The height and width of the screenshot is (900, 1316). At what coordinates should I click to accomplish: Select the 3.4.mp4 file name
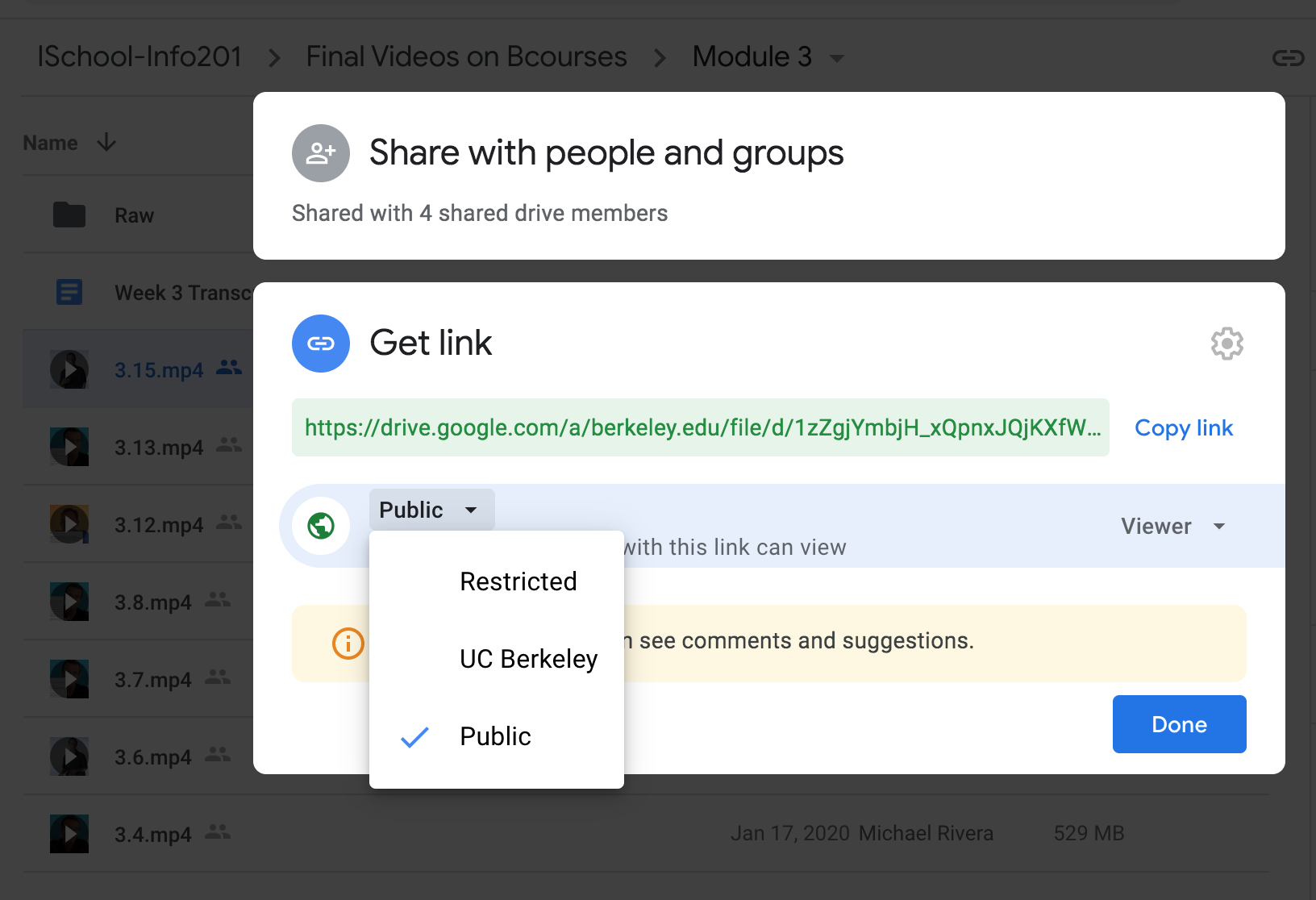[153, 835]
